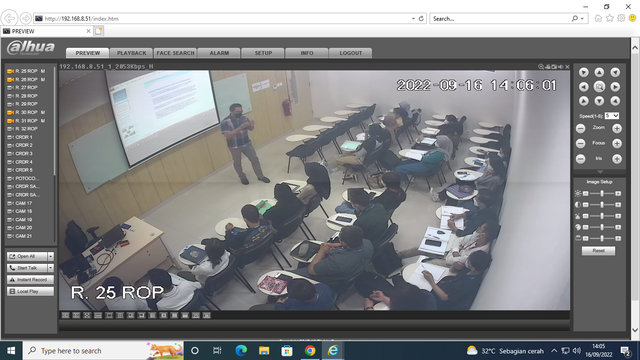
Task: Click the audio speaker icon above the video
Action: [561, 67]
